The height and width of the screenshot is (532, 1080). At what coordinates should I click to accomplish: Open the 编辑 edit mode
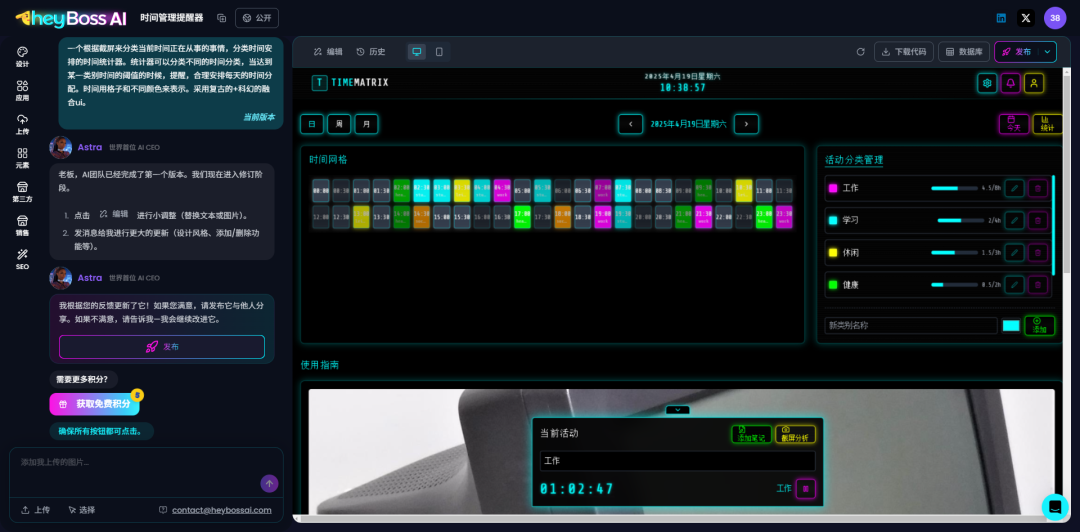point(328,52)
